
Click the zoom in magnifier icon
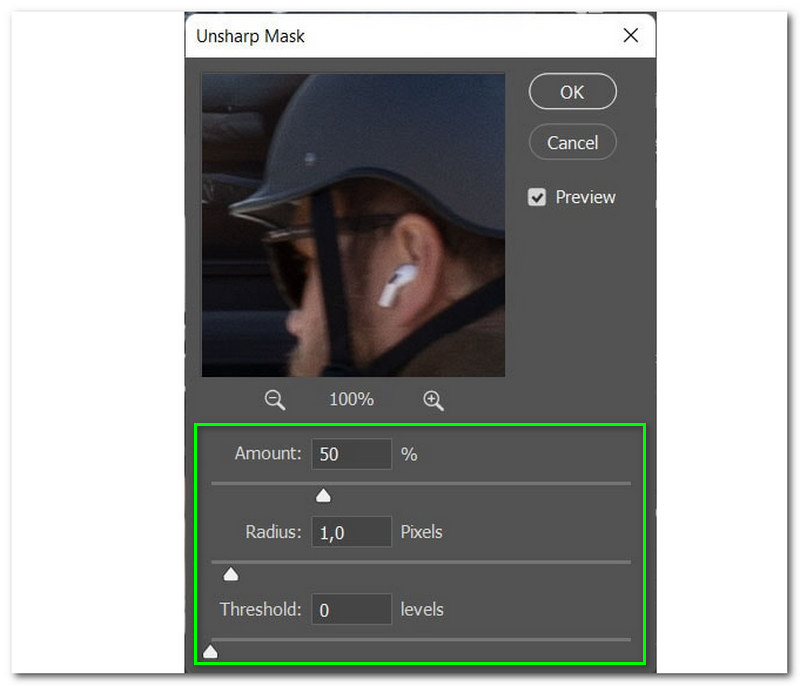[x=433, y=400]
